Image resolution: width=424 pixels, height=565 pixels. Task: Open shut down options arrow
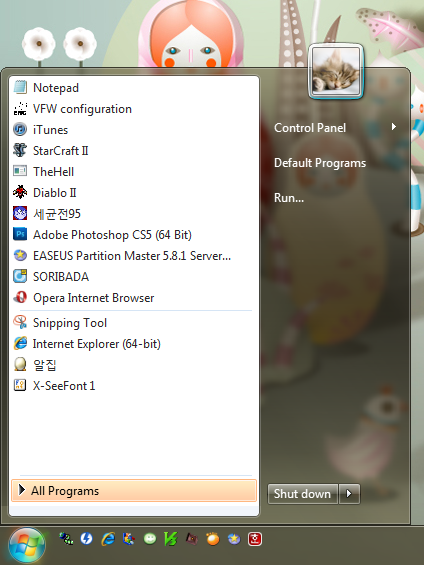349,494
